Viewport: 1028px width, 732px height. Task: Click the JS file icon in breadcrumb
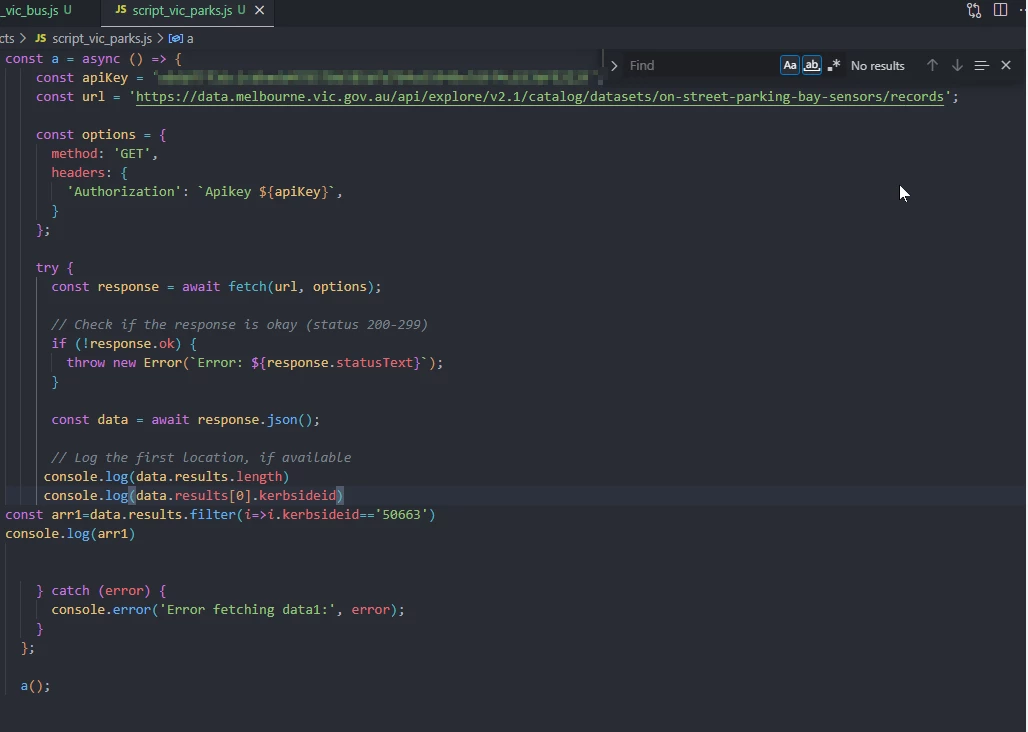click(41, 38)
